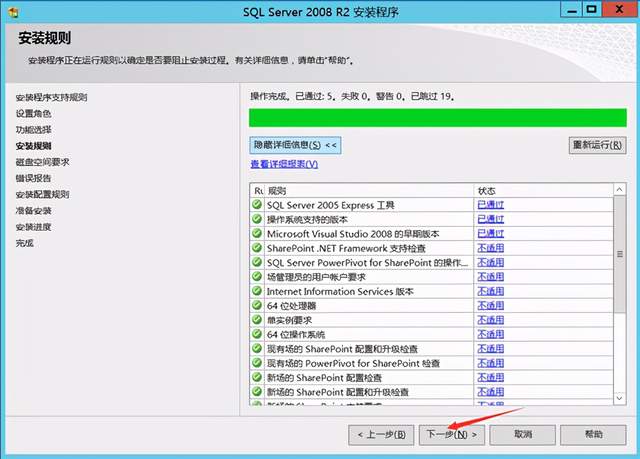The width and height of the screenshot is (640, 459).
Task: Open 不适用 link for 场管理员的用户帐户要求
Action: (x=491, y=277)
